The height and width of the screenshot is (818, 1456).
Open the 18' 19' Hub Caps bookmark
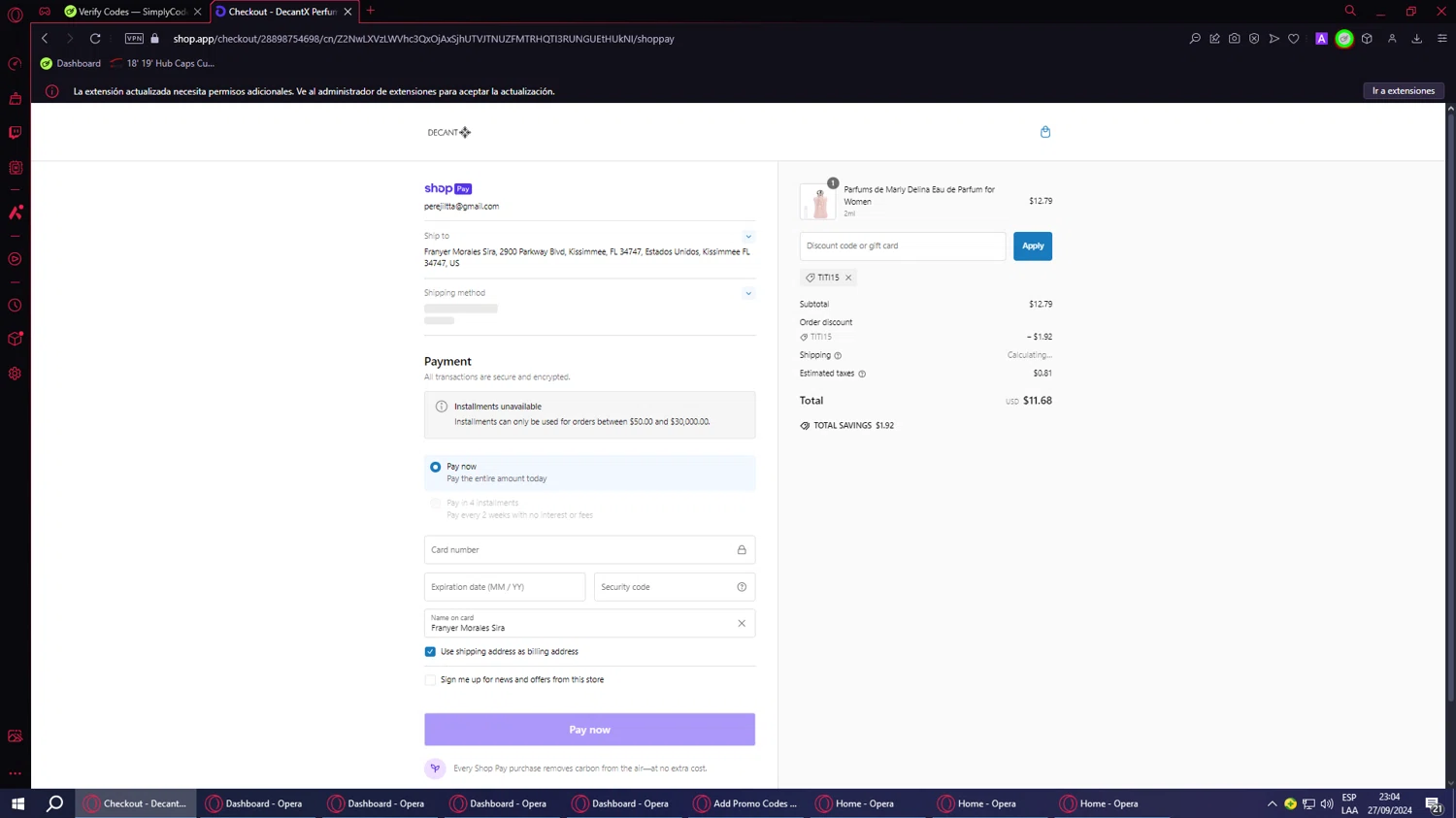pyautogui.click(x=162, y=63)
